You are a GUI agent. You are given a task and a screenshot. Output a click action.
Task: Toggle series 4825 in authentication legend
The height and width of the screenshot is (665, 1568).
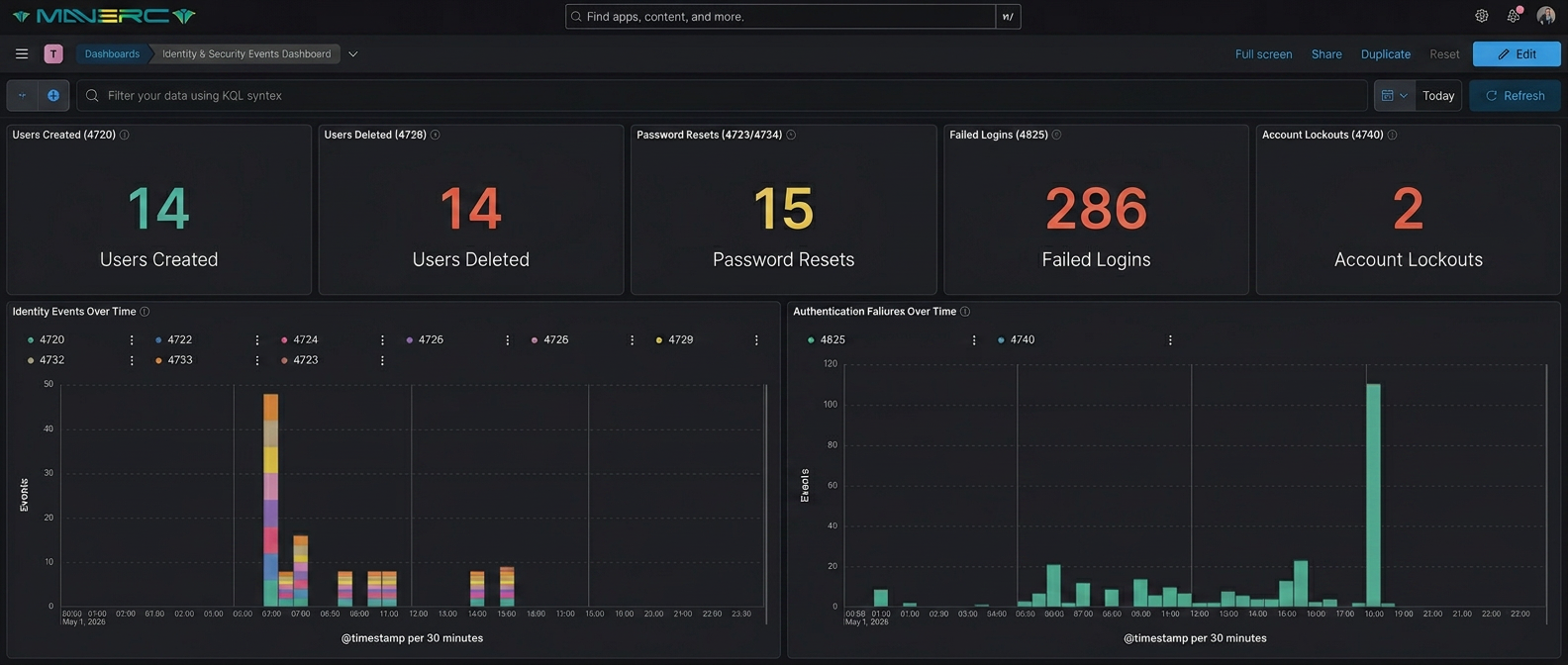coord(833,340)
